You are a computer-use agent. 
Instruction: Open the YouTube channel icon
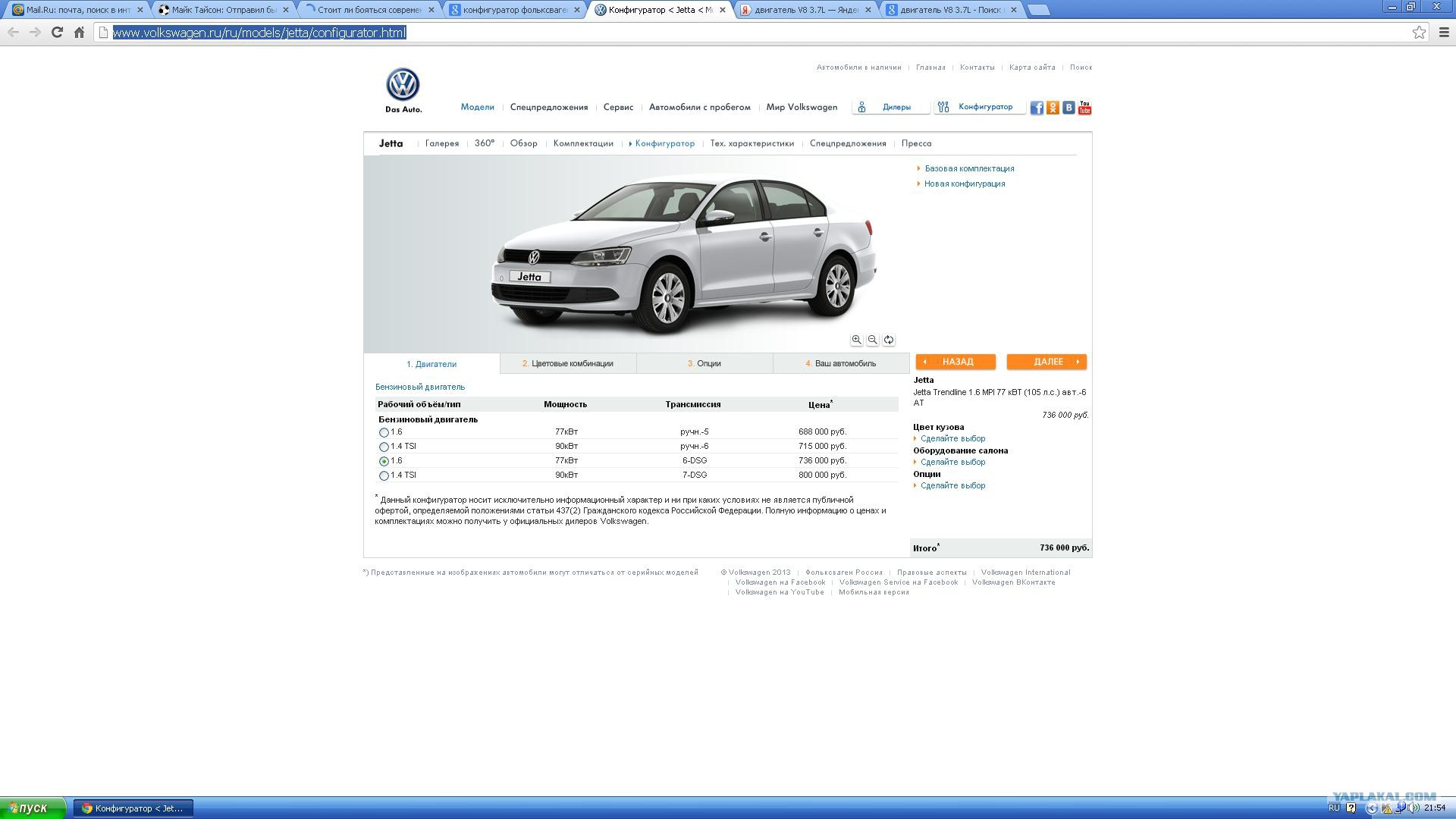[1084, 108]
